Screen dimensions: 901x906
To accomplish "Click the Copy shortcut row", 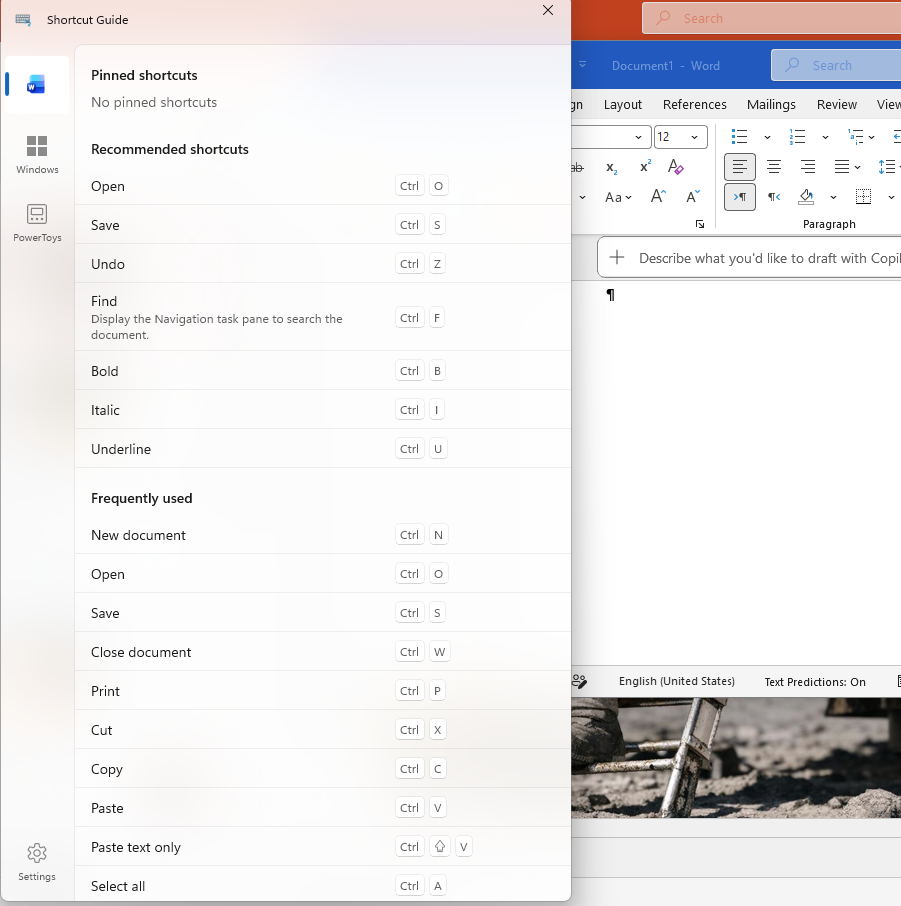I will (322, 768).
